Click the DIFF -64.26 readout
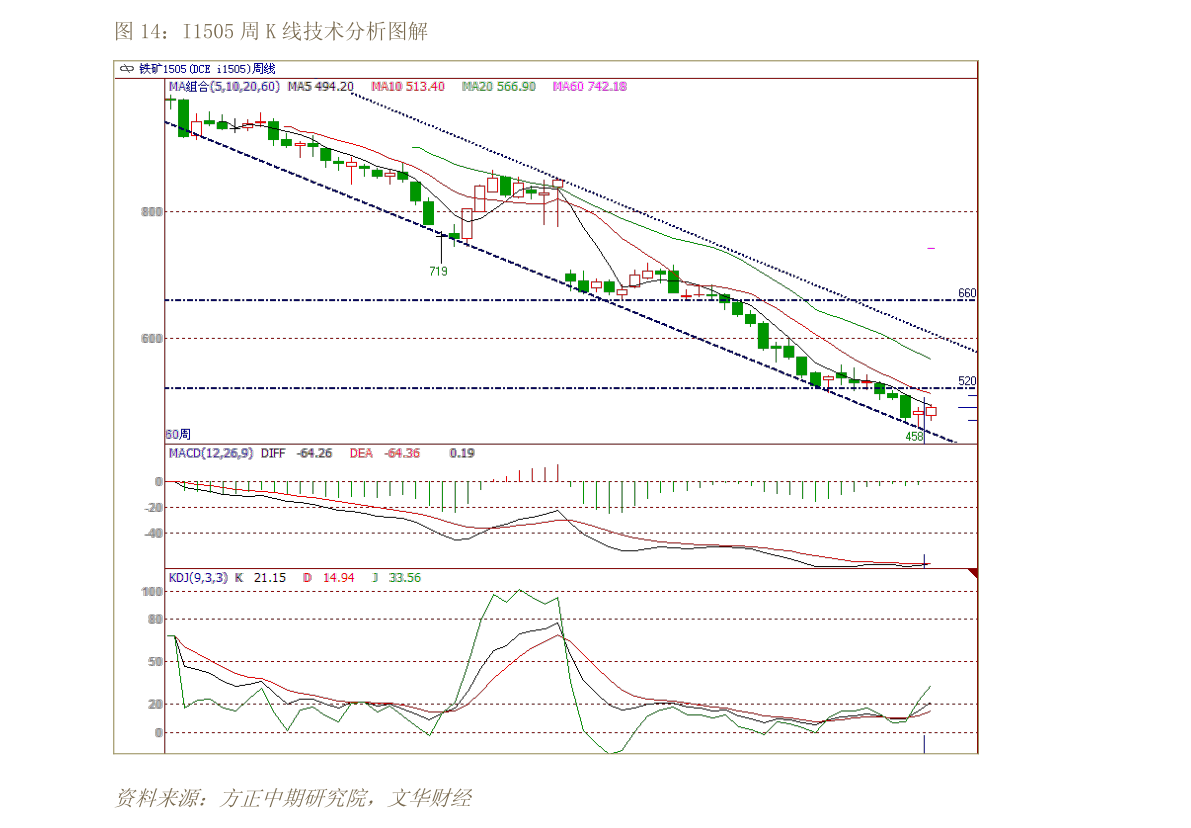1191x828 pixels. pos(296,453)
